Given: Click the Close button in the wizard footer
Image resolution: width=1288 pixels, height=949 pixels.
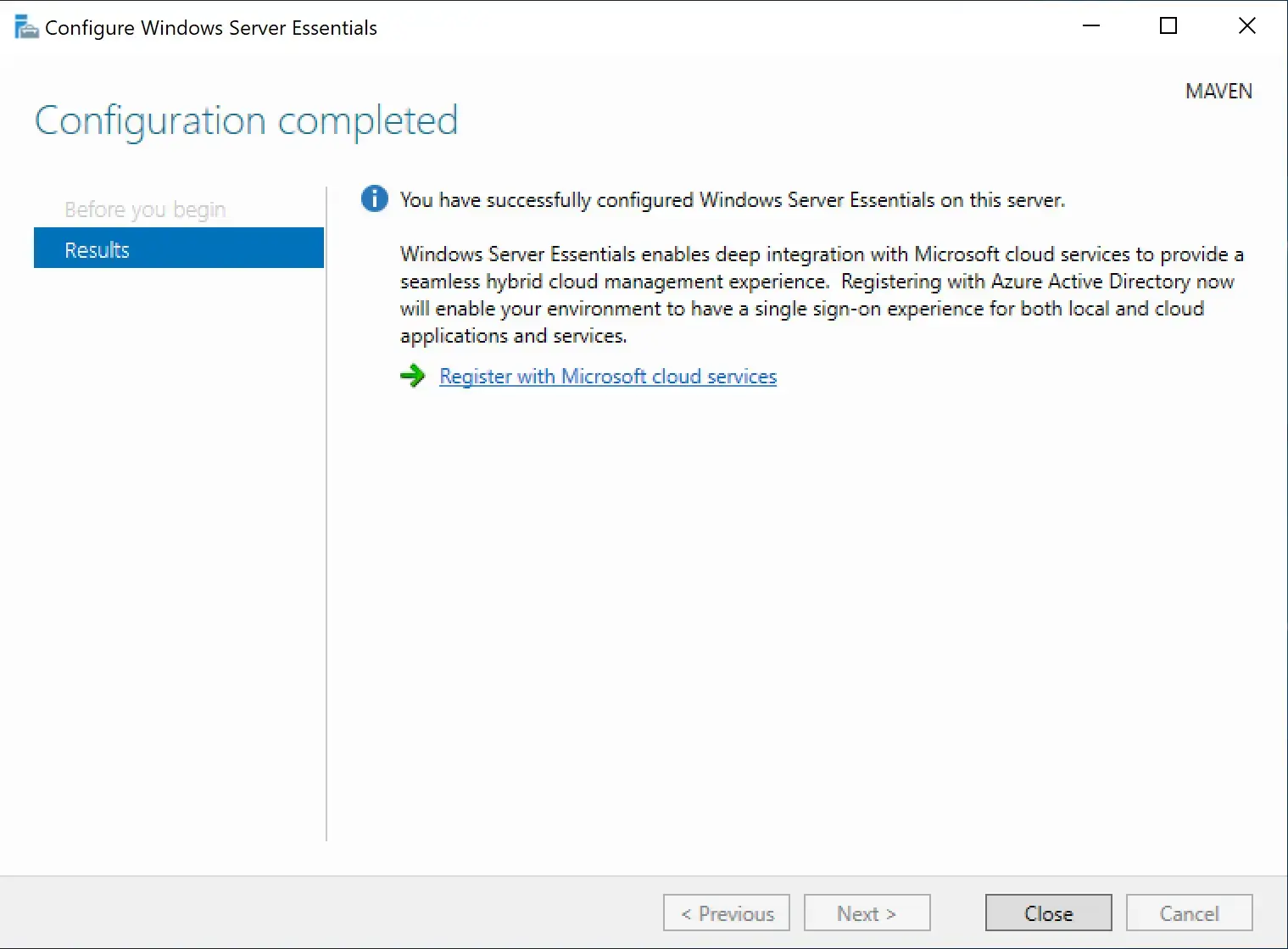Looking at the screenshot, I should point(1049,913).
